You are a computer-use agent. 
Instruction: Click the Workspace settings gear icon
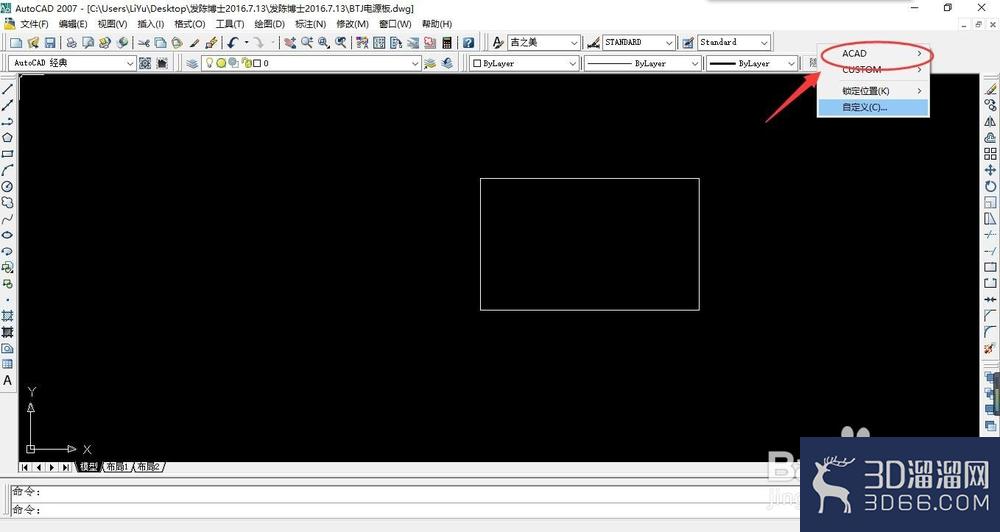(x=145, y=63)
